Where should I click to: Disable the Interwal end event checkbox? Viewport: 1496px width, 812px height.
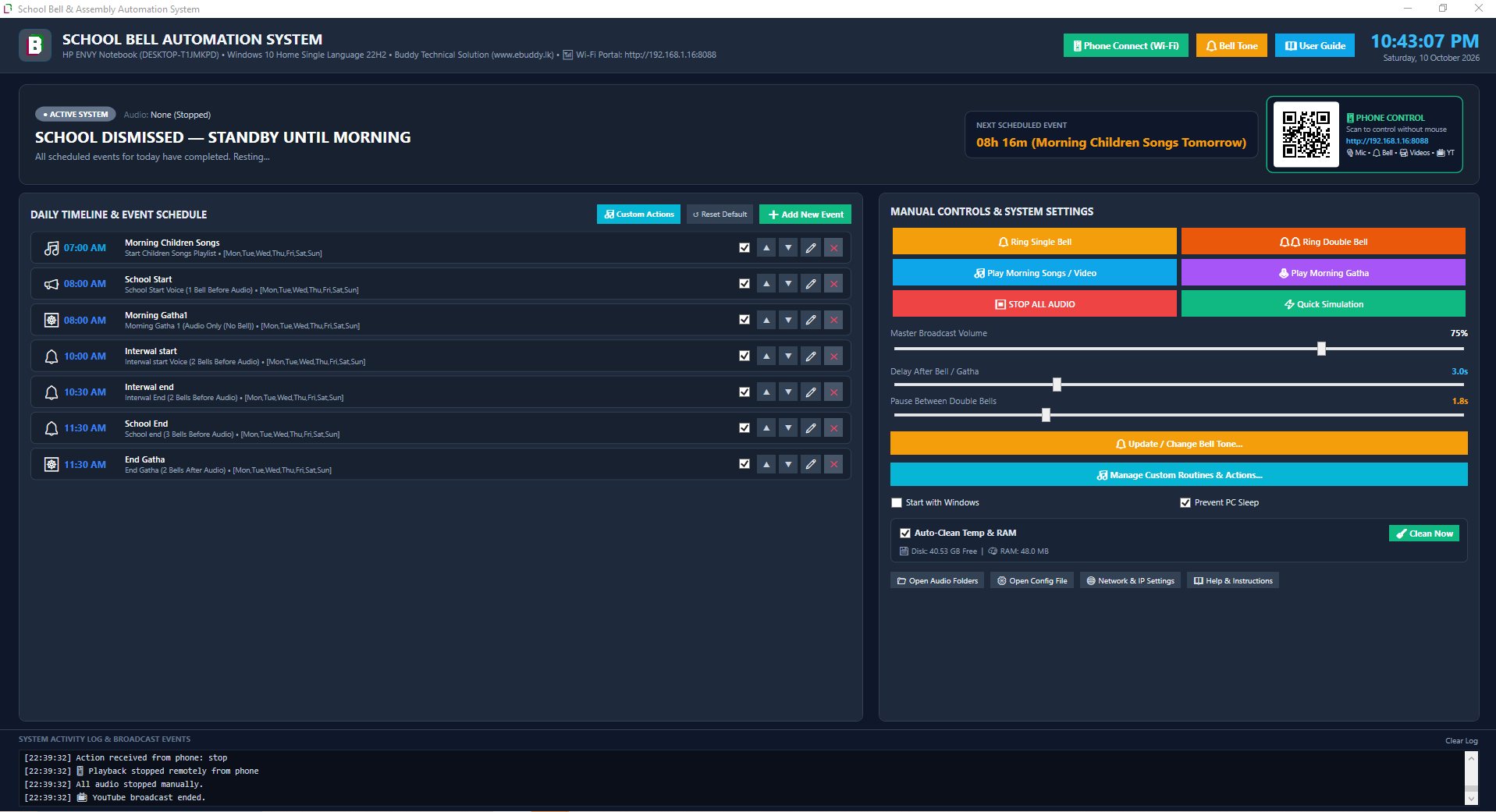point(744,392)
